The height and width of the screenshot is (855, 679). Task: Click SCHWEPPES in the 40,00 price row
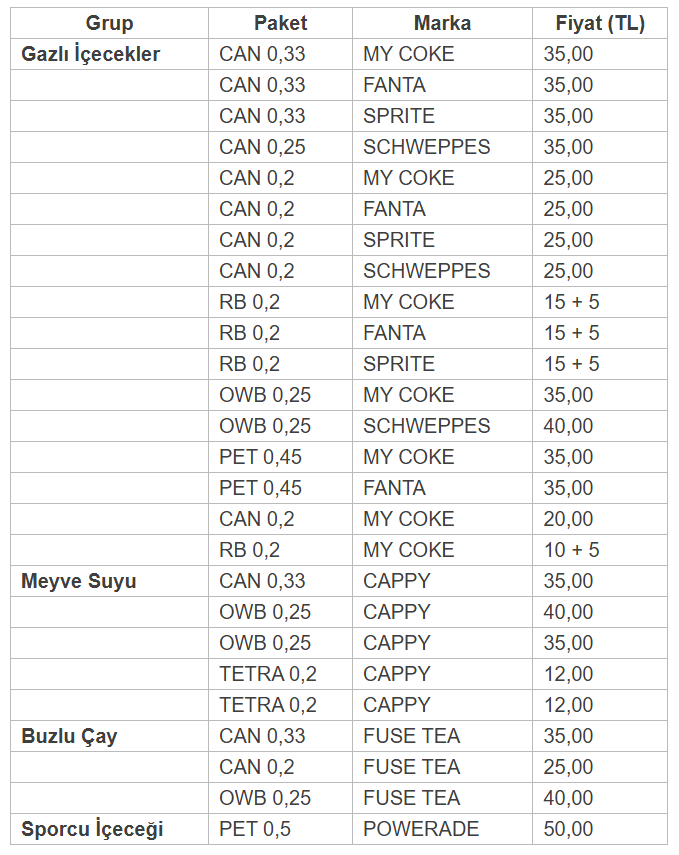[x=442, y=426]
